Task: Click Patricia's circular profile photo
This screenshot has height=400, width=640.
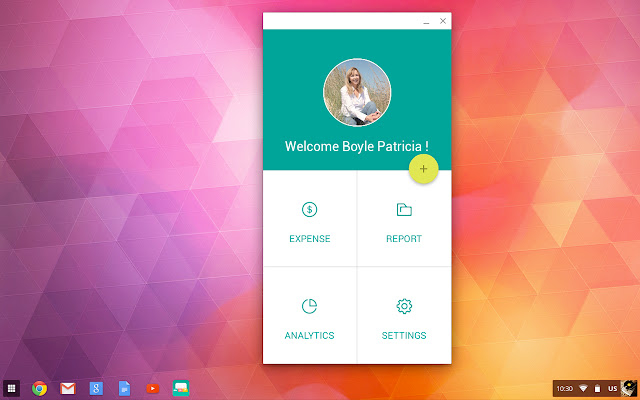Action: [357, 93]
